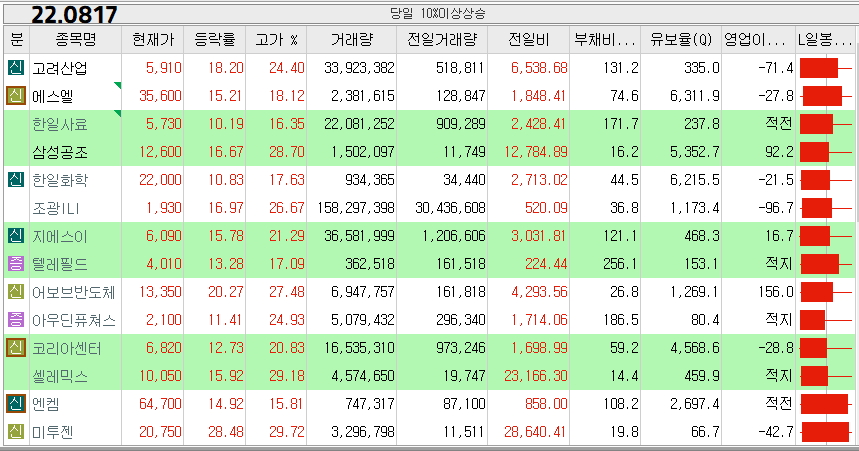
Task: Sort by the 등락률 column header
Action: [215, 39]
